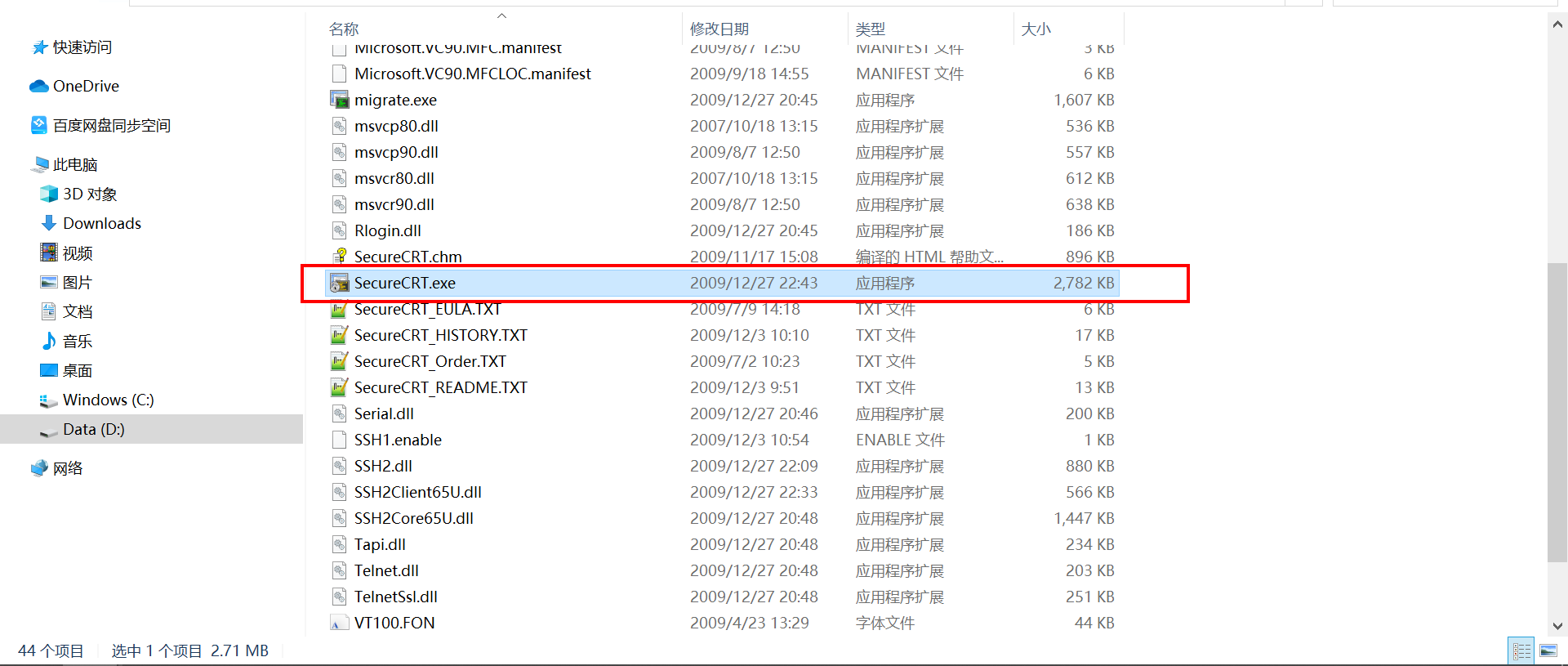This screenshot has width=1568, height=666.
Task: Open 桌面 folder in navigation pane
Action: coord(78,370)
